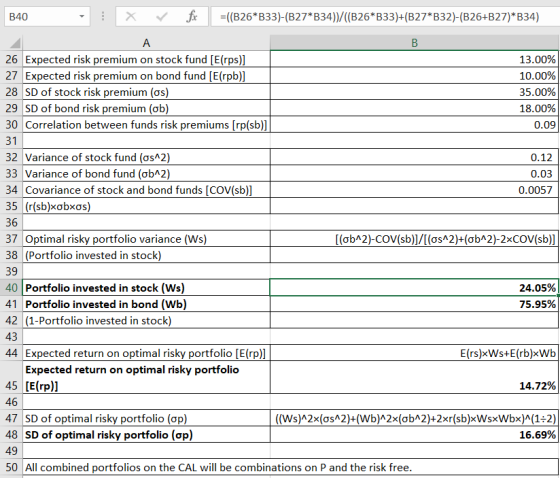Select row 26 header
This screenshot has height=478, width=560.
click(11, 59)
